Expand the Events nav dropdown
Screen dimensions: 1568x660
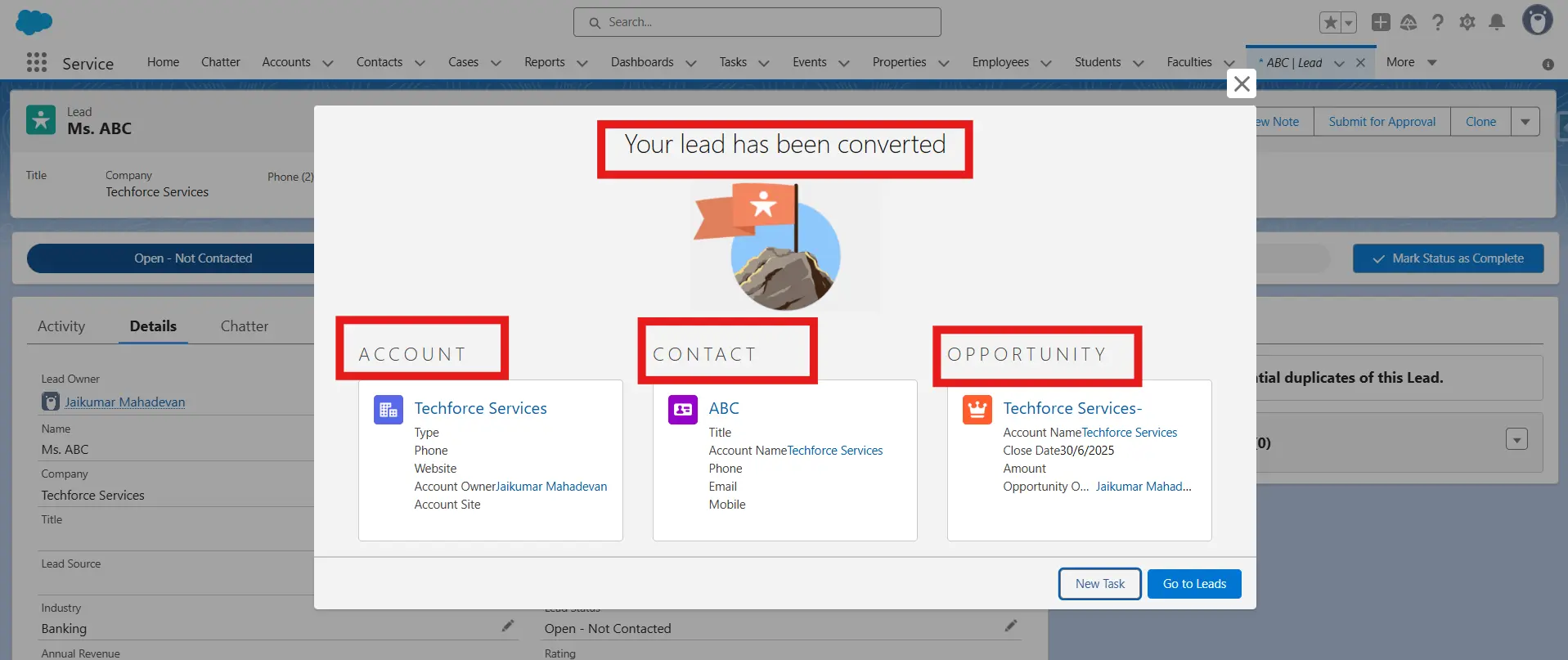(x=844, y=63)
